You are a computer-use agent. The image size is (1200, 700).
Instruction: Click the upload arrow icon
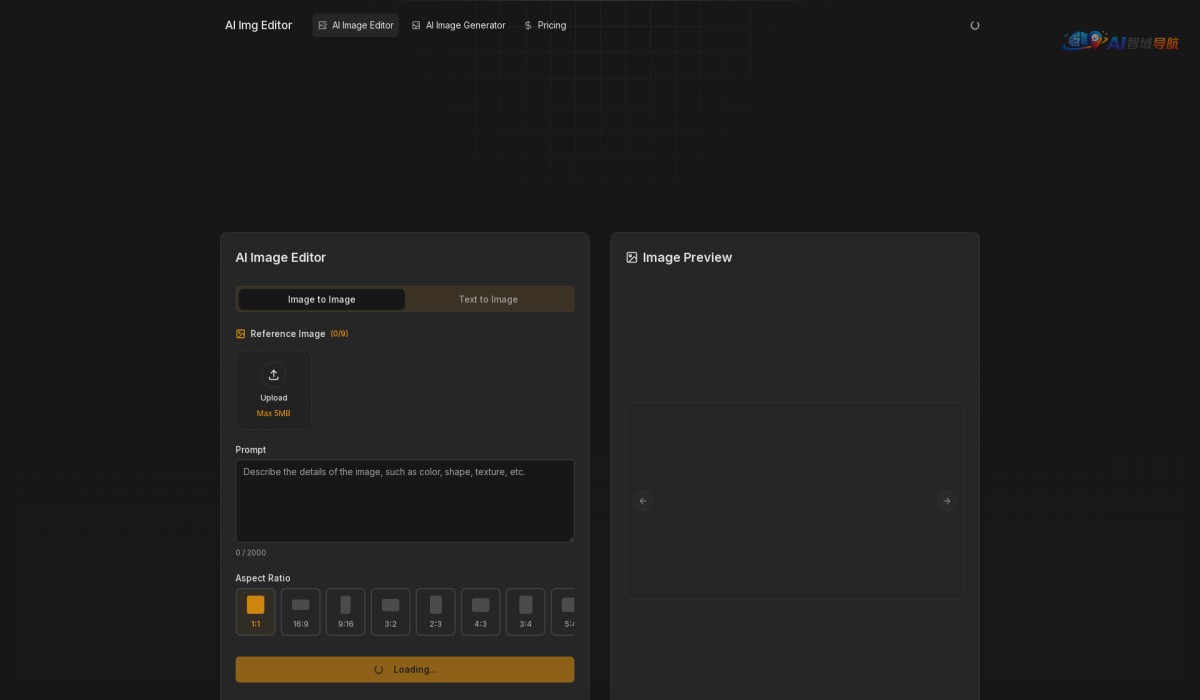click(x=273, y=375)
